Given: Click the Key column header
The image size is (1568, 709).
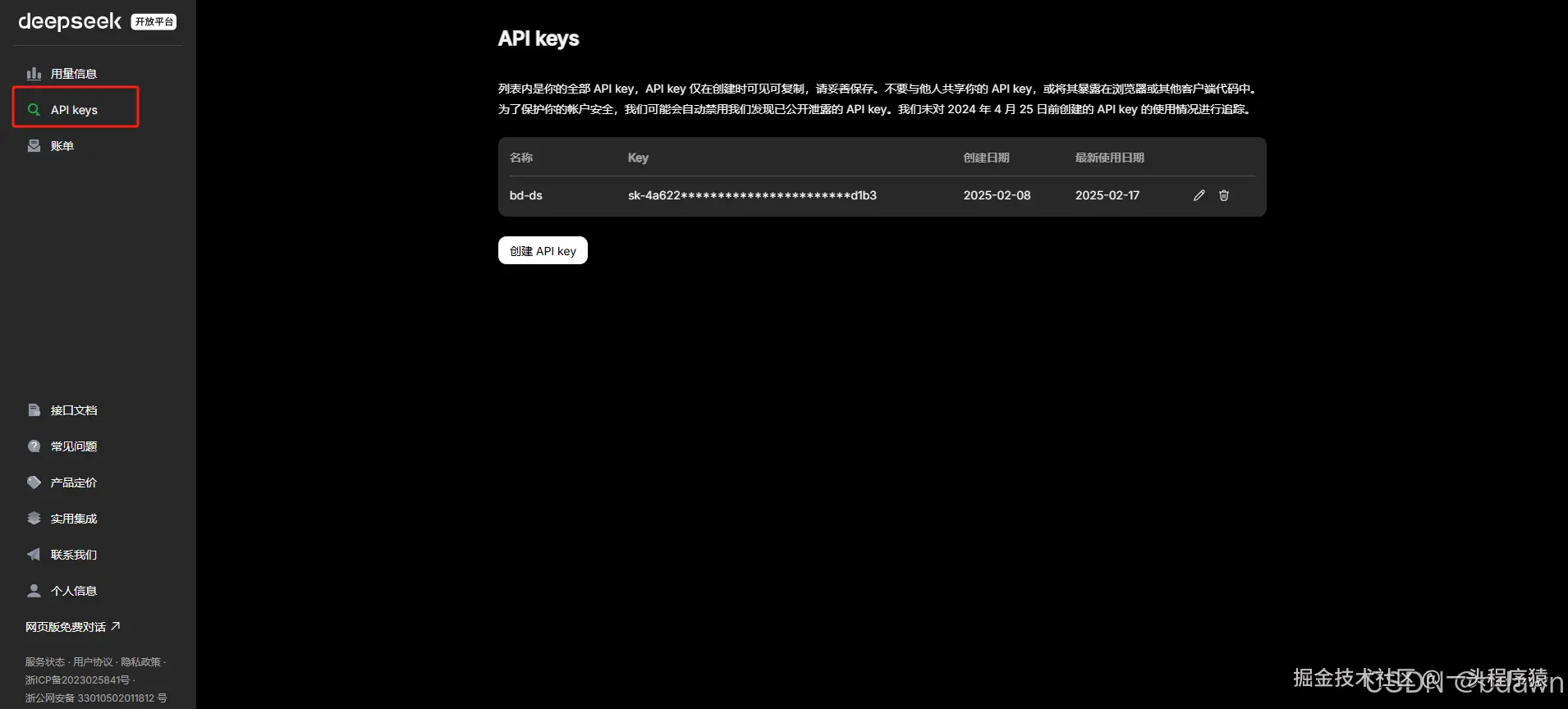Looking at the screenshot, I should point(638,158).
